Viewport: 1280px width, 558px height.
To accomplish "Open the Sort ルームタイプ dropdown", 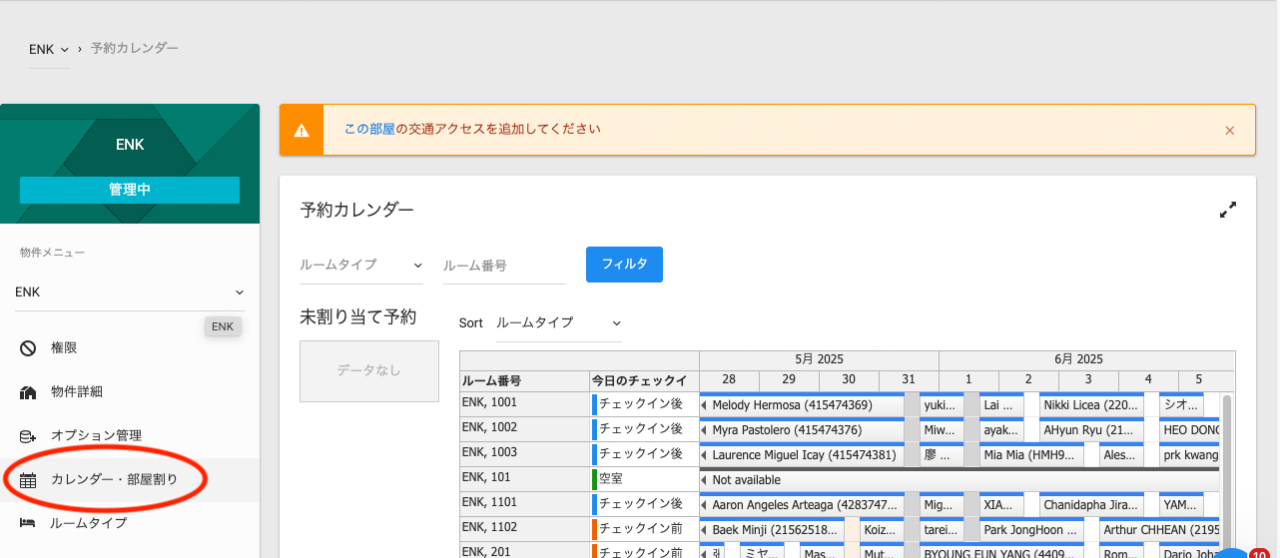I will 558,323.
